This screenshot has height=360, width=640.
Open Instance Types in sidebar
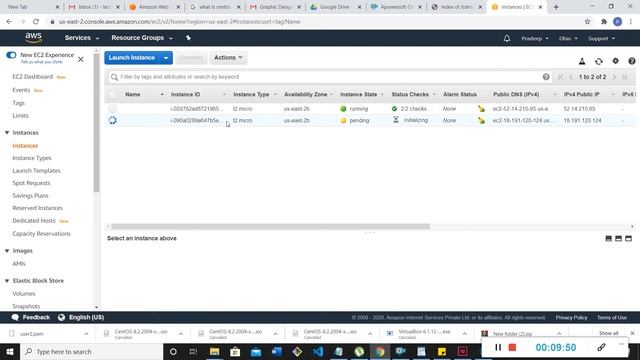[32, 158]
